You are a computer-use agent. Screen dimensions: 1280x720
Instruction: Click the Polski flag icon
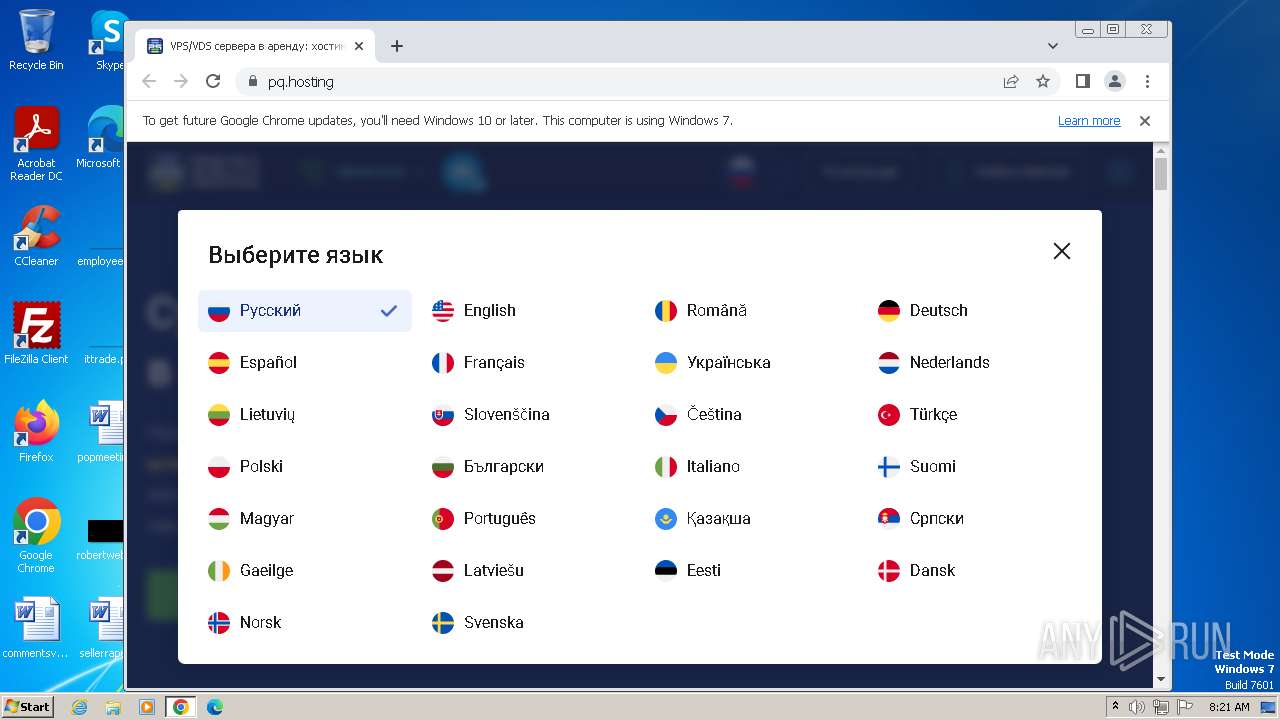coord(219,467)
